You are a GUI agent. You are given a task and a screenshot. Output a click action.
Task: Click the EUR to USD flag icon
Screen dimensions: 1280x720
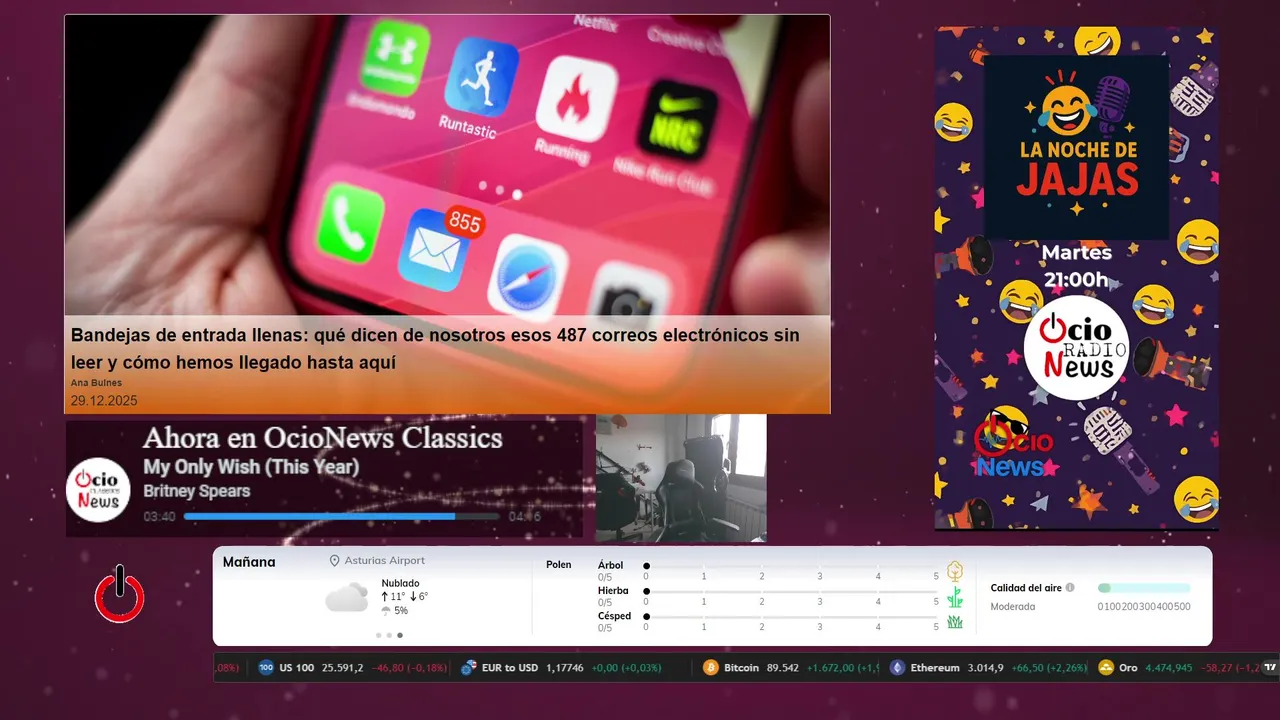point(468,667)
